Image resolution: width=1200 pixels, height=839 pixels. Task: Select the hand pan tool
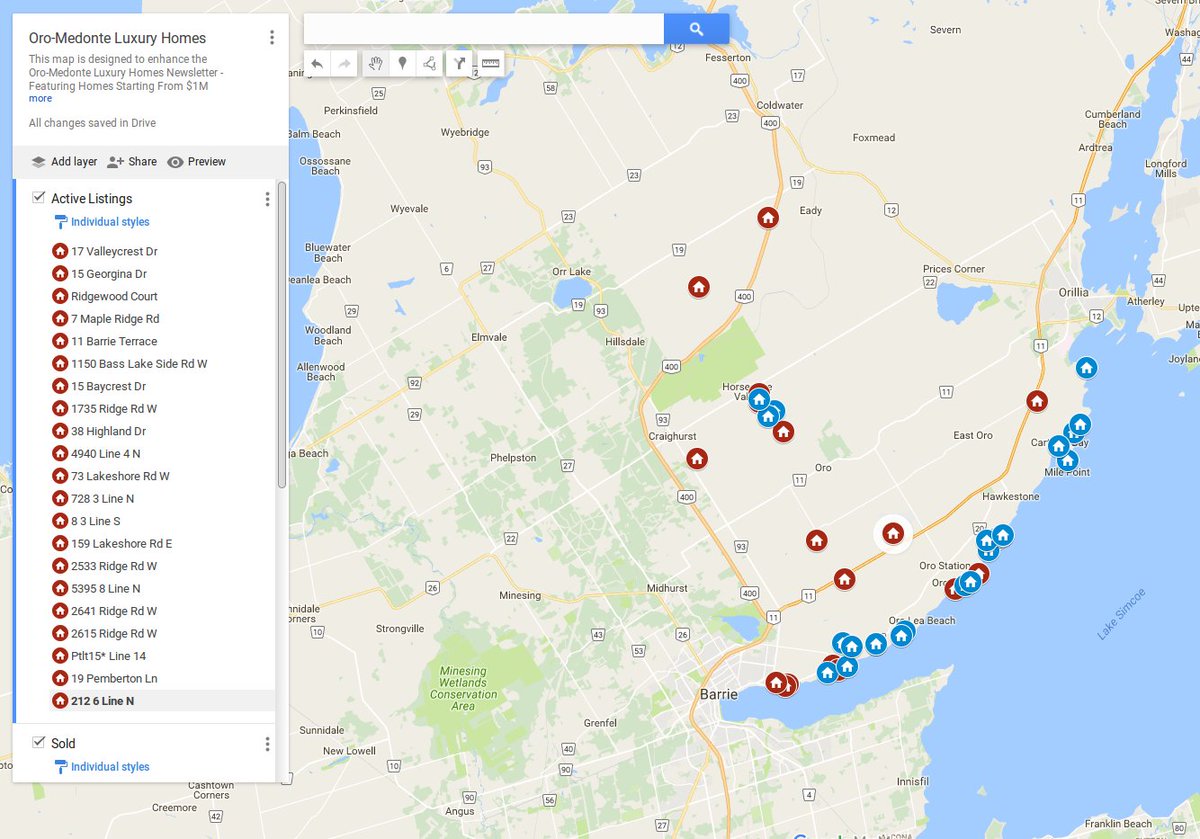pos(375,64)
